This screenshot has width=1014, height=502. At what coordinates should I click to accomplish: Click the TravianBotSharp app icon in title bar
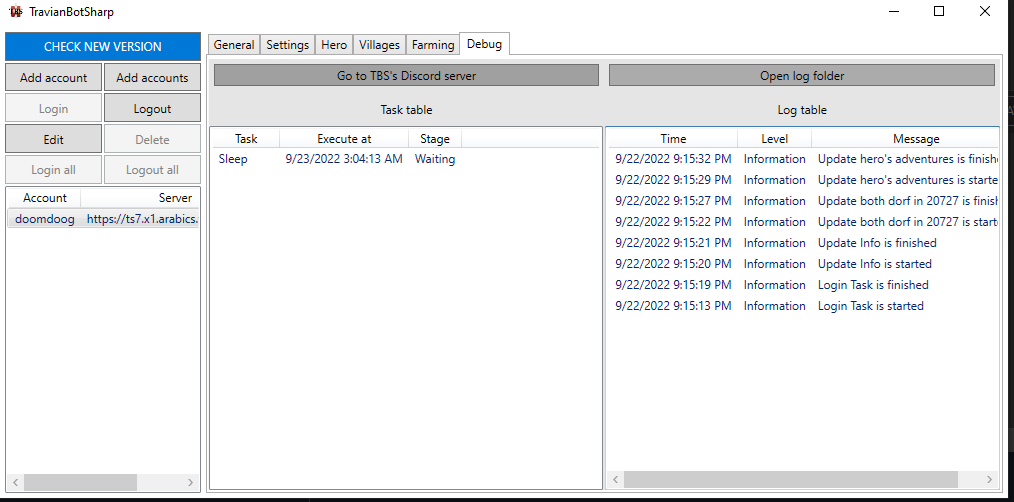pyautogui.click(x=16, y=12)
